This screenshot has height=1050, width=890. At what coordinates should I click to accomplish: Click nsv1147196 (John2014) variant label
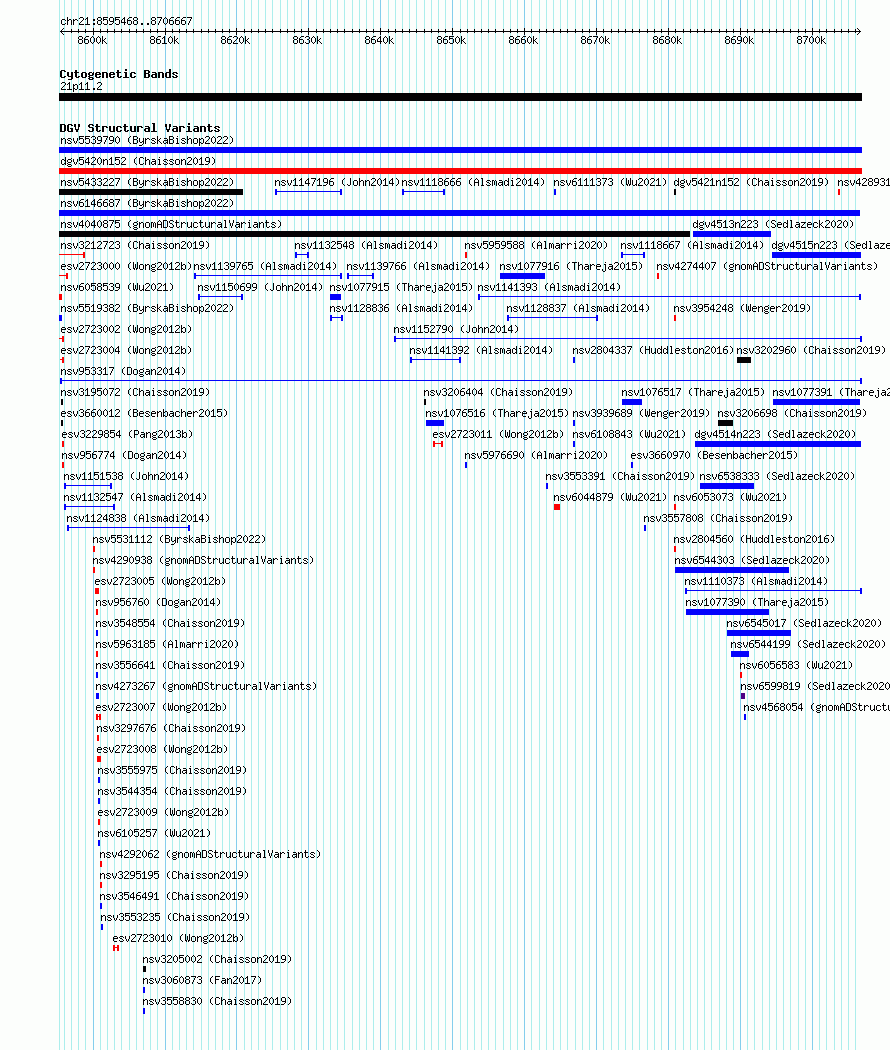[337, 182]
